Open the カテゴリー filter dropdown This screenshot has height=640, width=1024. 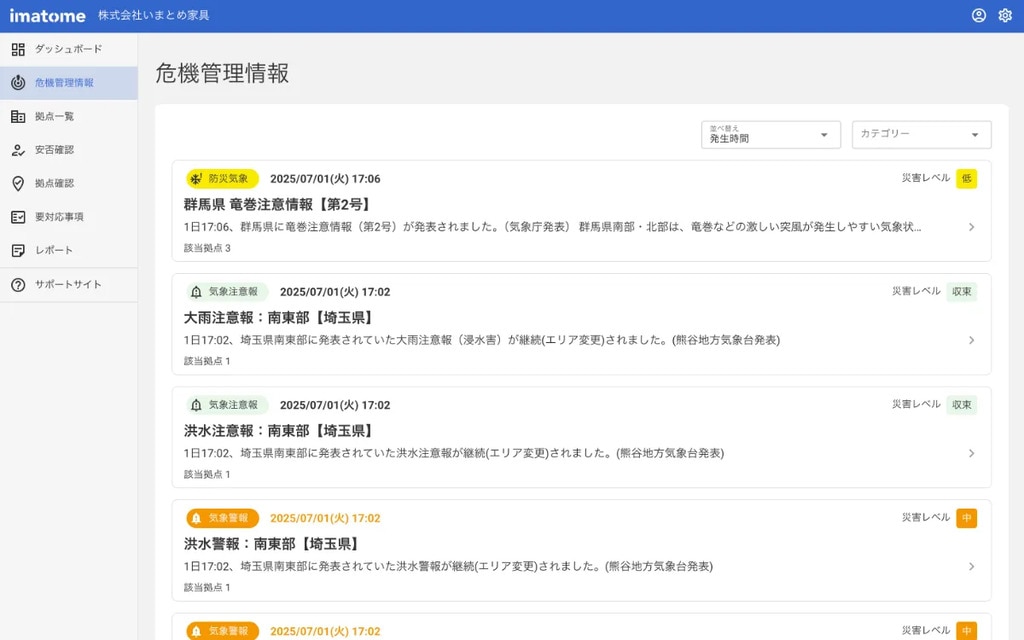(x=921, y=135)
